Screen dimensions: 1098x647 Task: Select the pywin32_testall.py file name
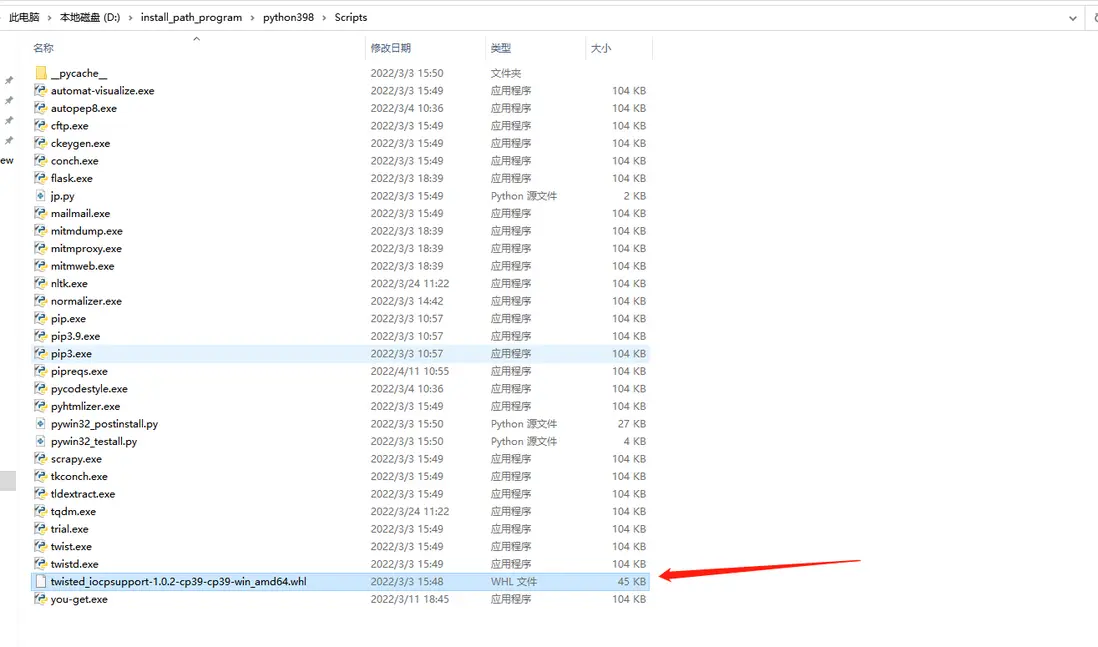(x=94, y=441)
